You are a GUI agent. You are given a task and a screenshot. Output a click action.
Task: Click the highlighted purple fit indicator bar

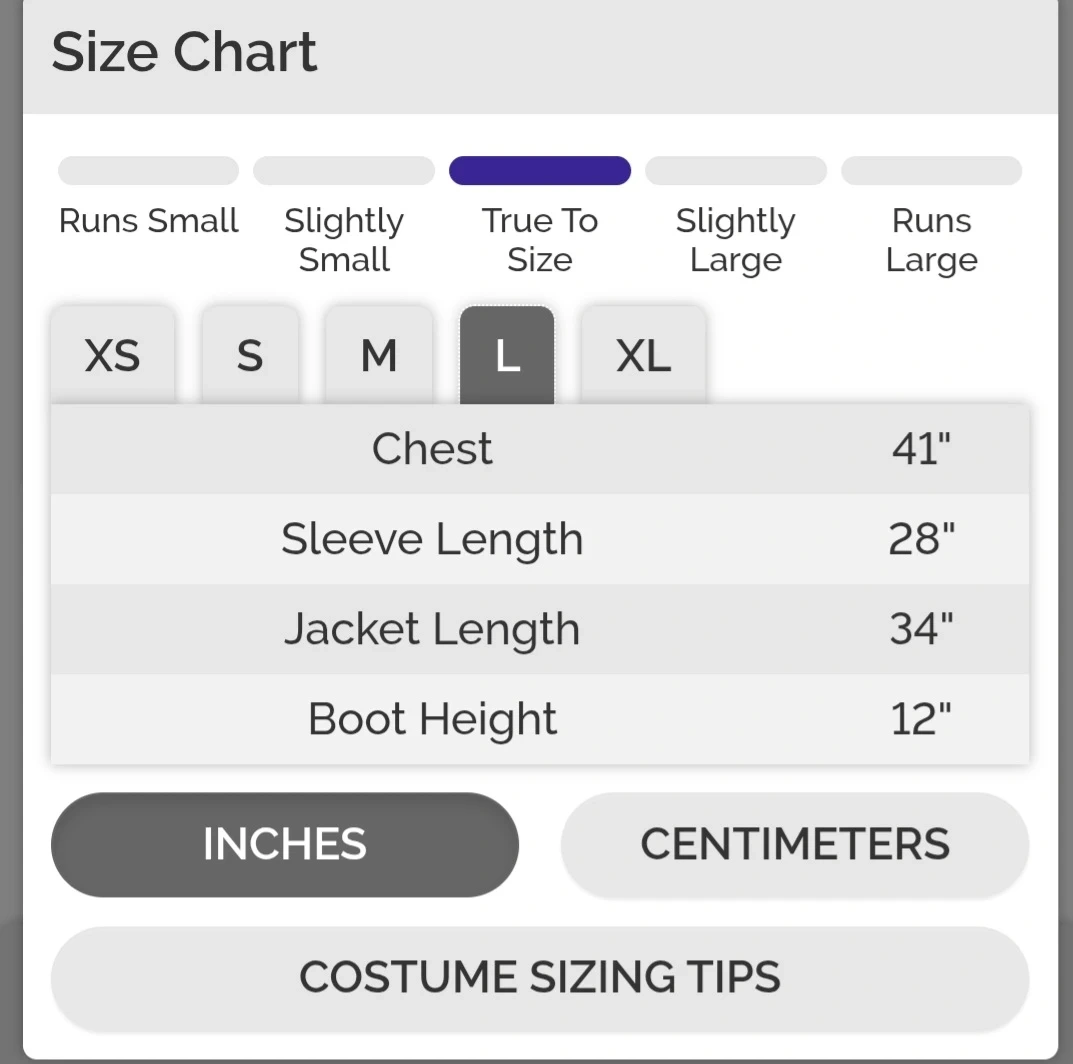click(x=540, y=171)
